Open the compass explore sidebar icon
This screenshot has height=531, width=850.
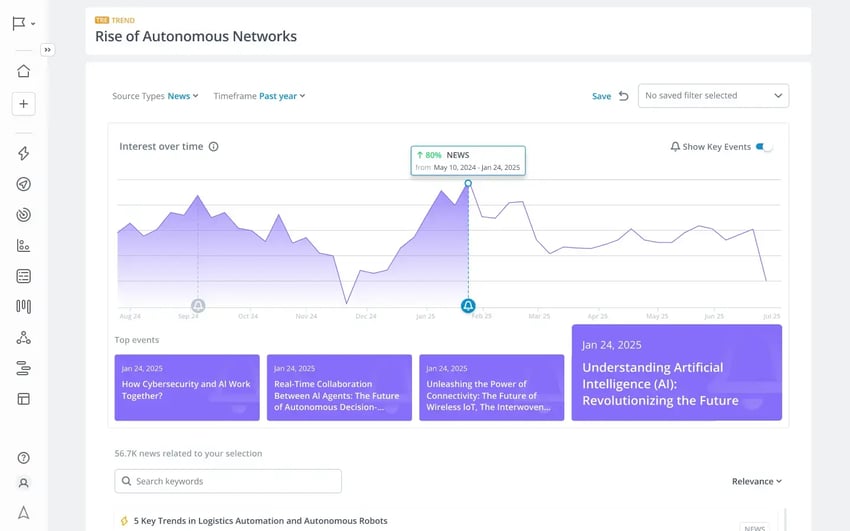(23, 184)
